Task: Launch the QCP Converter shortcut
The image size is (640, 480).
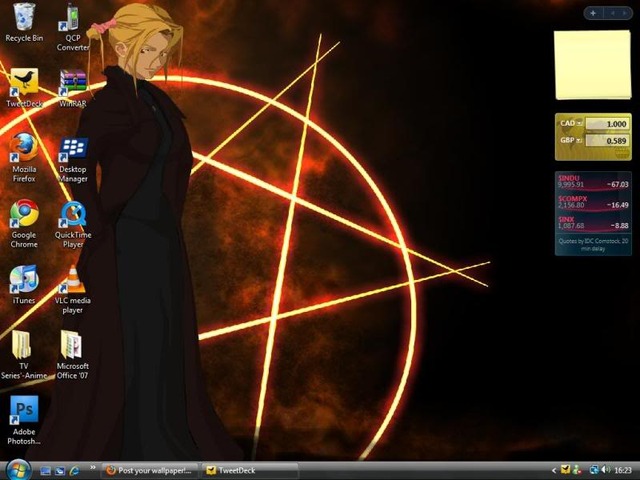Action: coord(73,27)
